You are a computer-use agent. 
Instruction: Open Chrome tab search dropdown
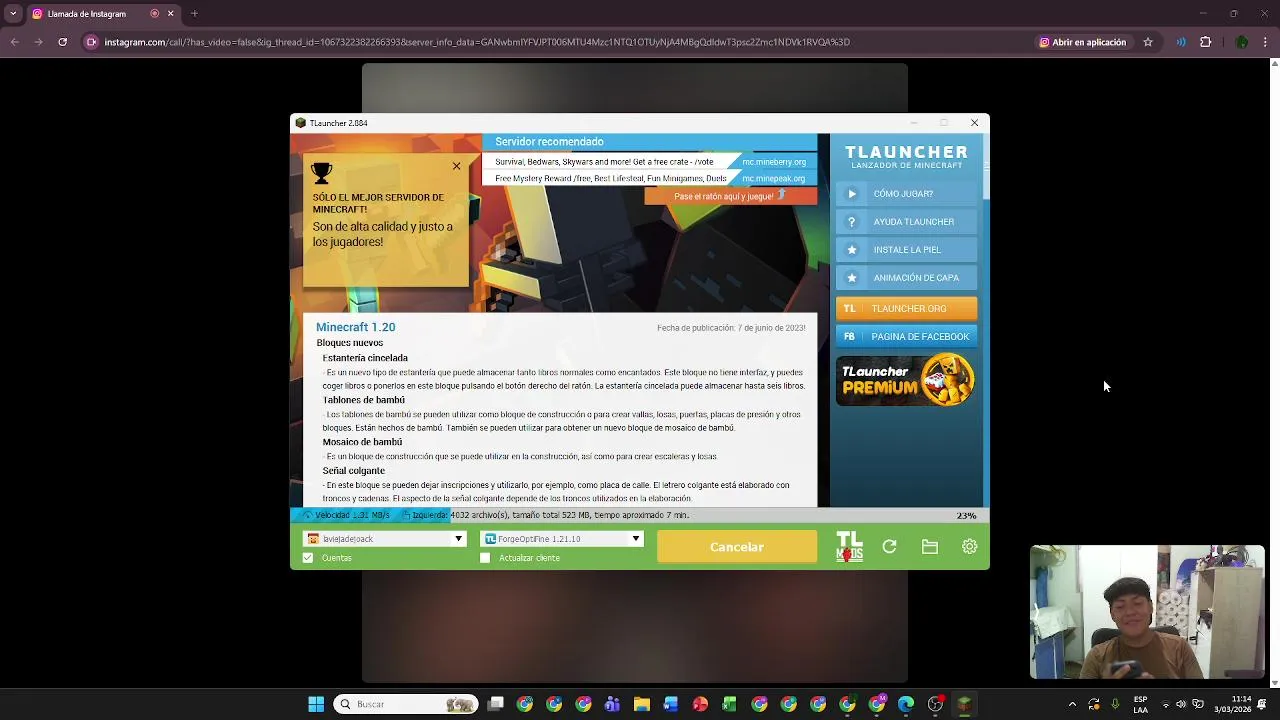pos(13,14)
